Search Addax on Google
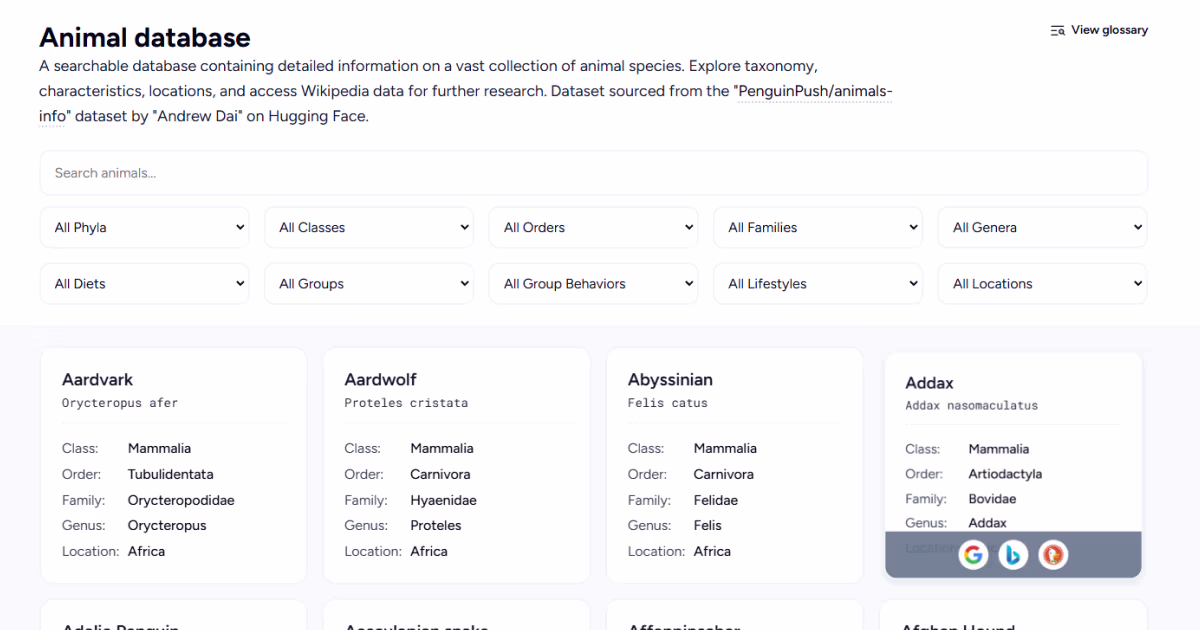Image resolution: width=1200 pixels, height=630 pixels. click(x=973, y=555)
